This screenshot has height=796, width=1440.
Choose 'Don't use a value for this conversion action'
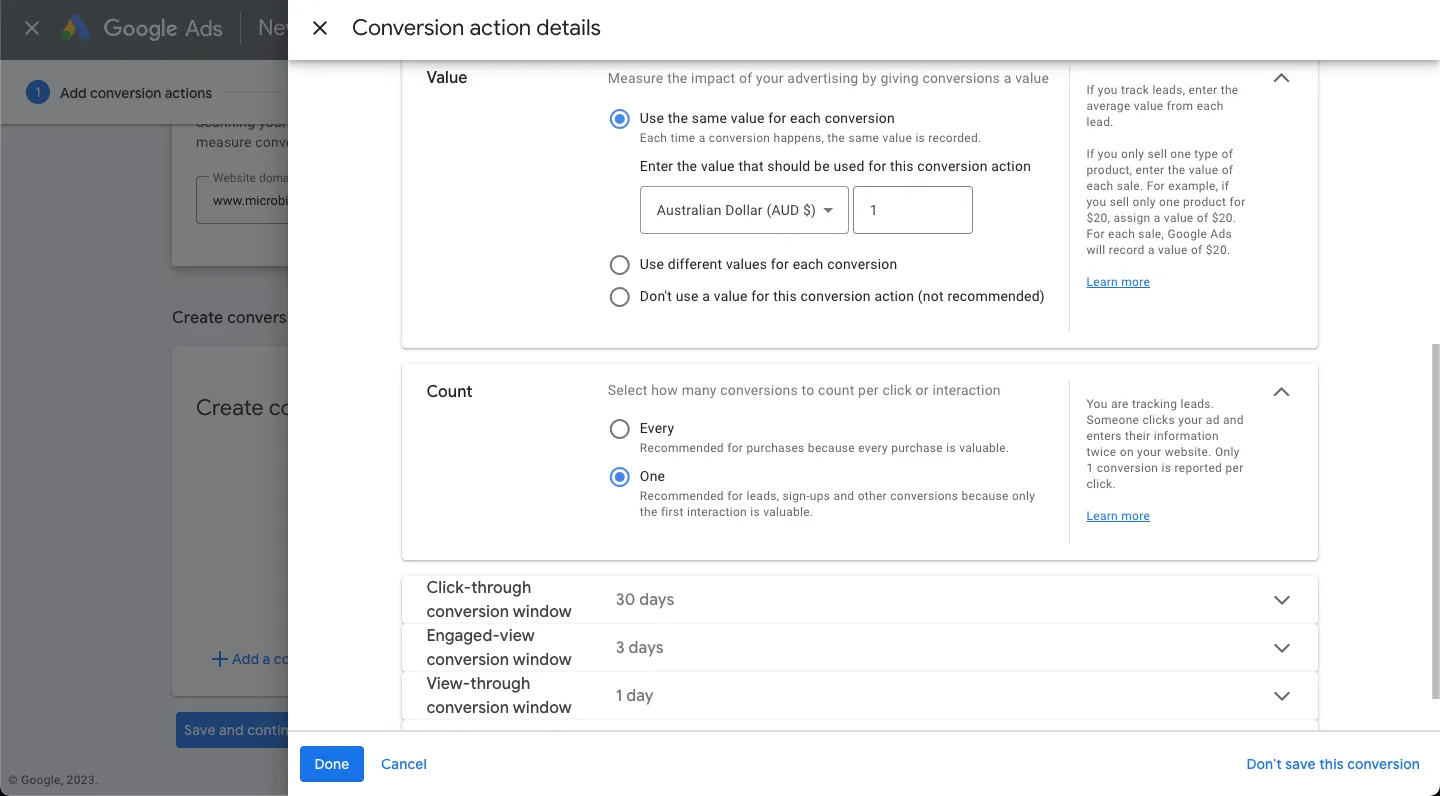click(619, 296)
